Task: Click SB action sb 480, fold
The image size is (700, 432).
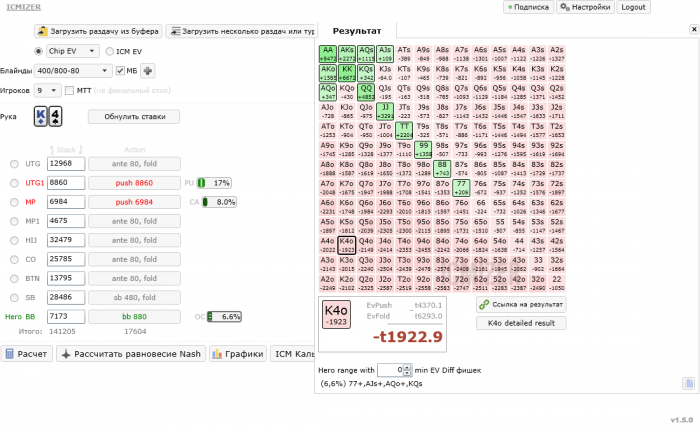Action: [x=134, y=298]
